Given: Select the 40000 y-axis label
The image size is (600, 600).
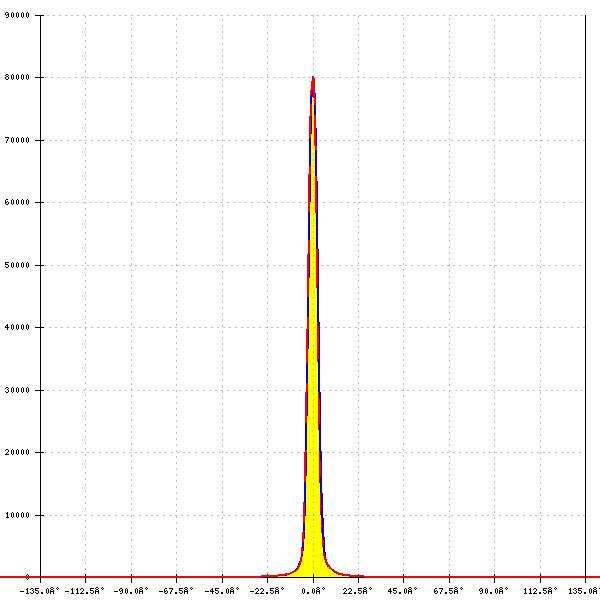Looking at the screenshot, I should 17,327.
